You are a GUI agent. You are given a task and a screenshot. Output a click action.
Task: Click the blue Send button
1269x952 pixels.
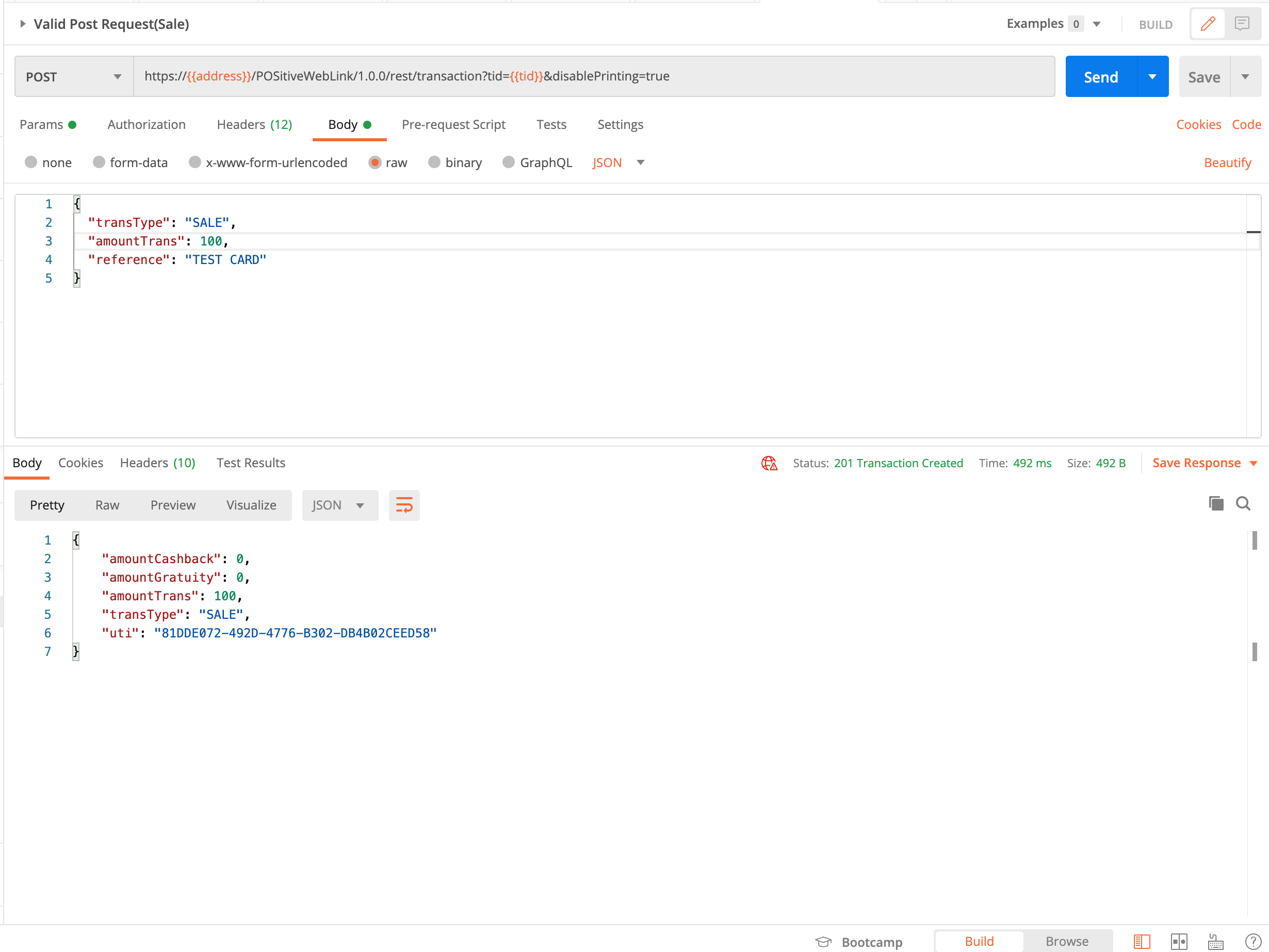pos(1100,76)
